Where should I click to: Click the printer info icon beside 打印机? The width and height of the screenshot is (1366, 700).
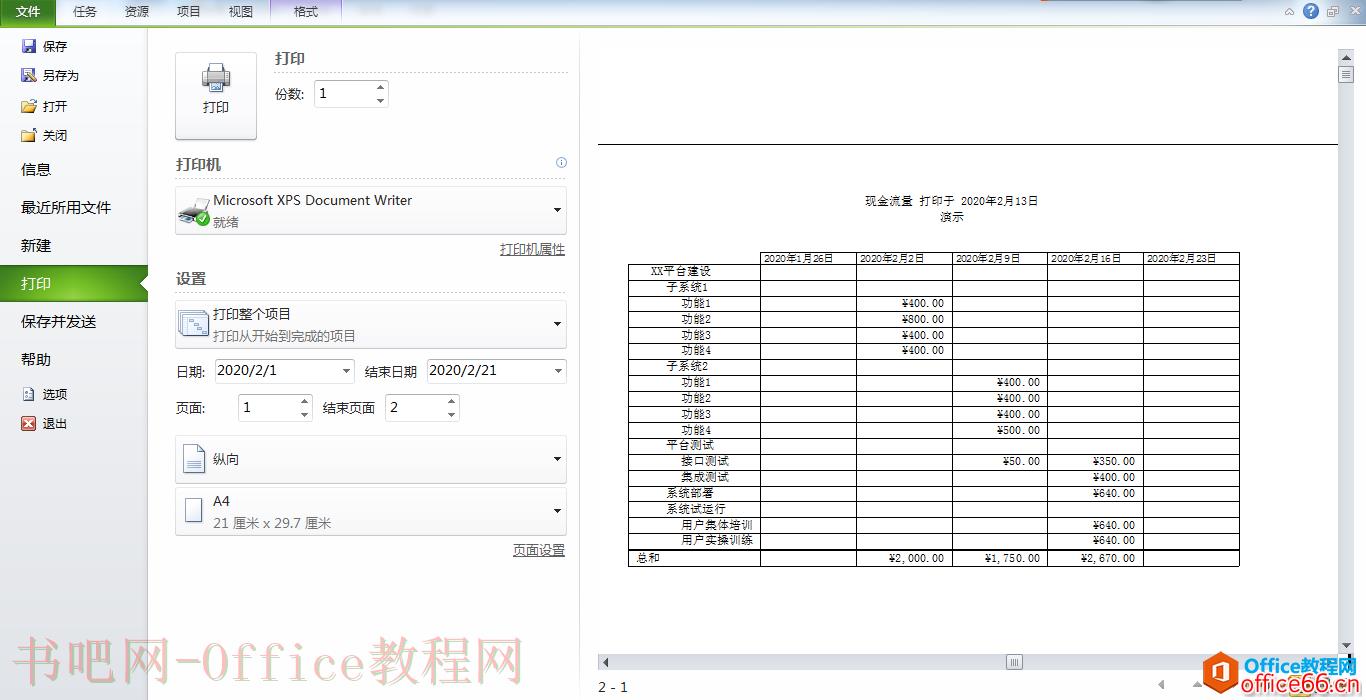coord(561,162)
